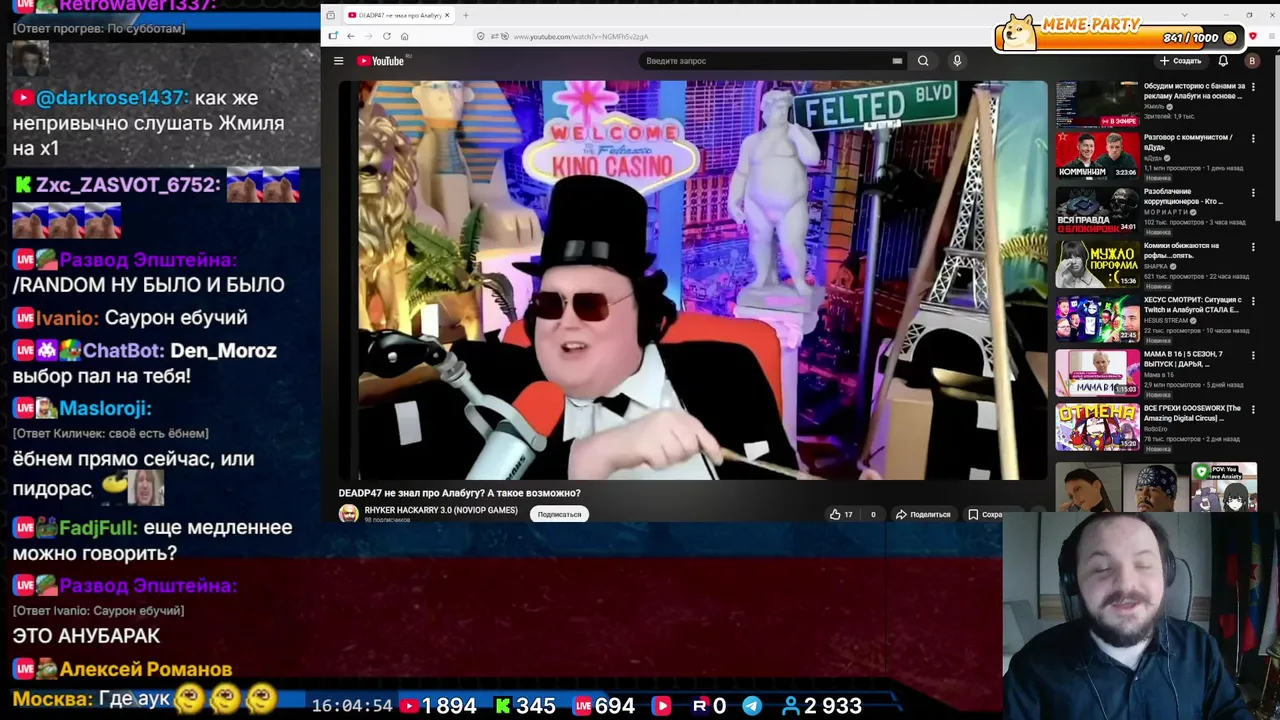
Task: Go to the YouTube home logo
Action: (x=380, y=61)
